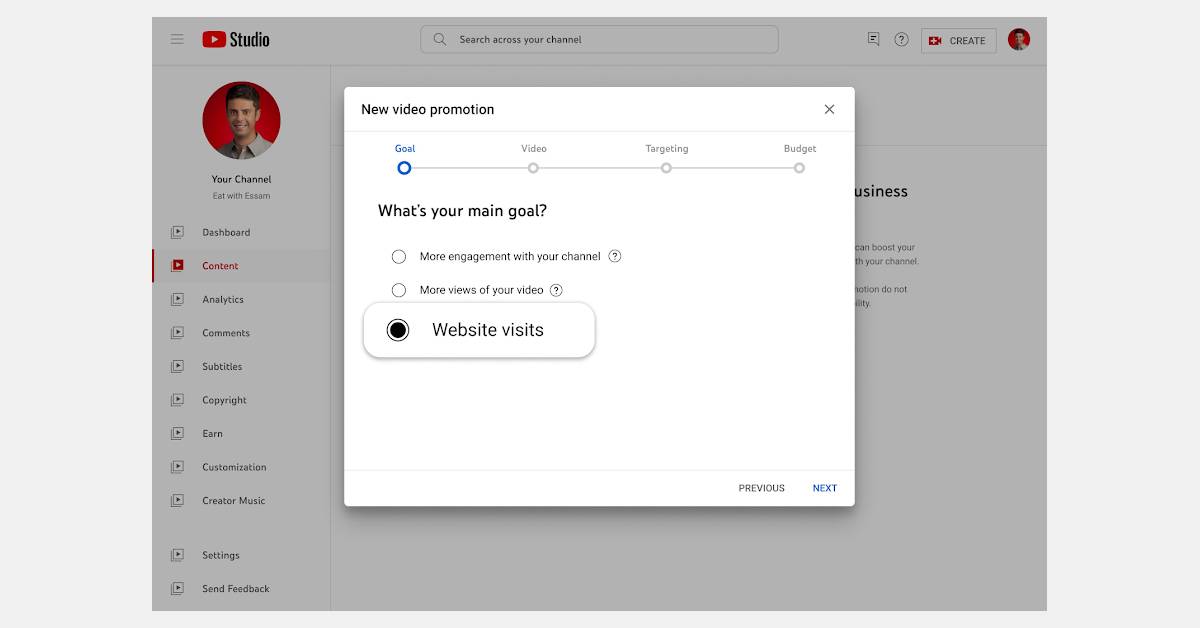Screen dimensions: 1200x628
Task: Click the Send Feedback sidebar icon
Action: (177, 588)
